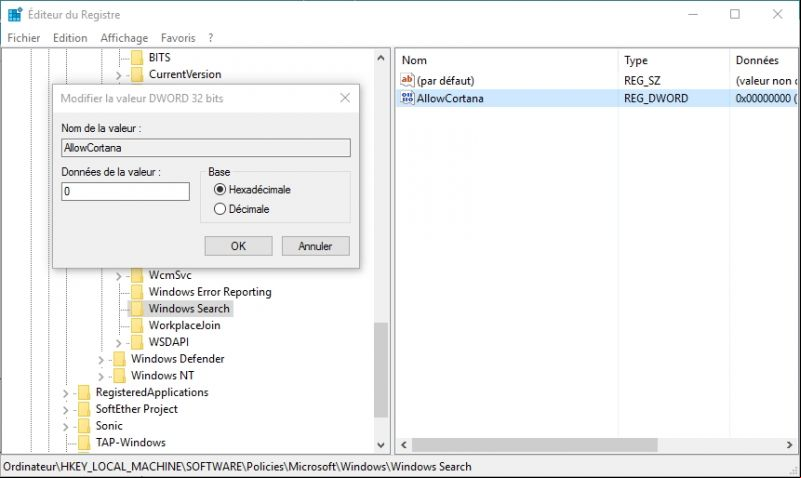Click the Windows Error Reporting tree label
Screen dimensions: 801x478
[x=210, y=292]
